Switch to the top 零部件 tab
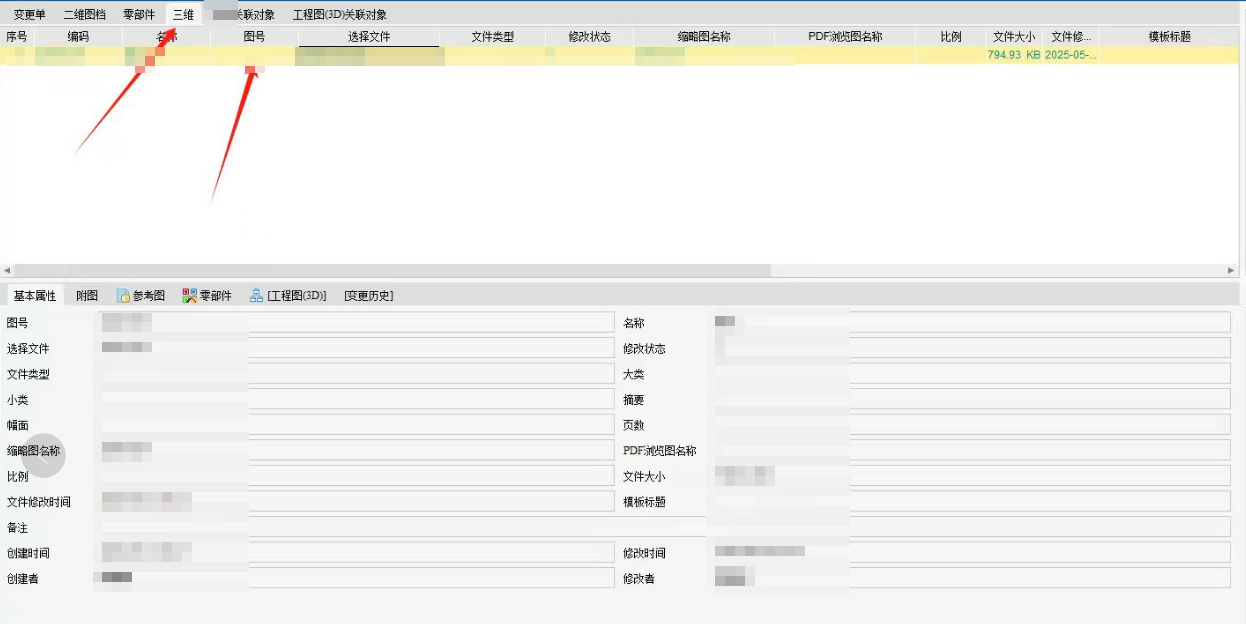The image size is (1246, 624). (139, 15)
